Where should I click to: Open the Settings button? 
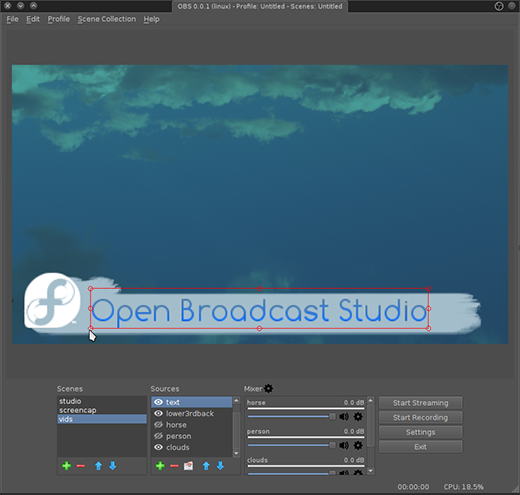point(421,432)
